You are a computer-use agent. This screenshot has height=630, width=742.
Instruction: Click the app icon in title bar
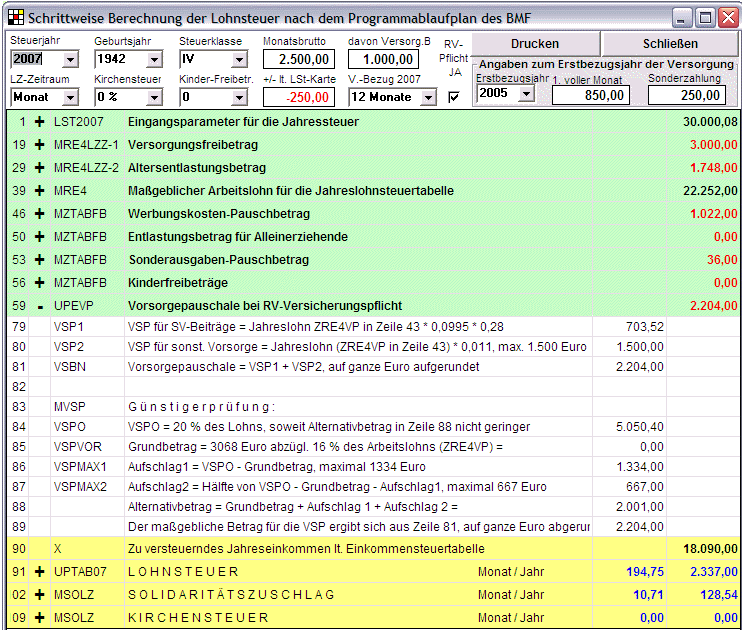pyautogui.click(x=15, y=17)
